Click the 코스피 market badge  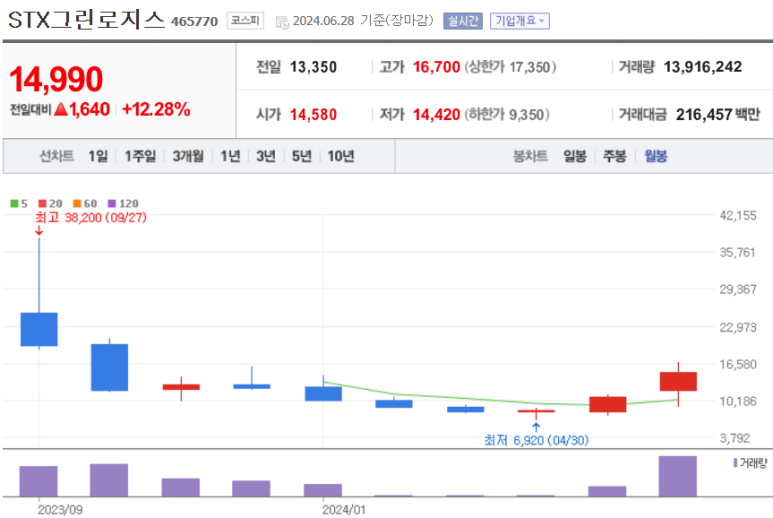point(245,21)
